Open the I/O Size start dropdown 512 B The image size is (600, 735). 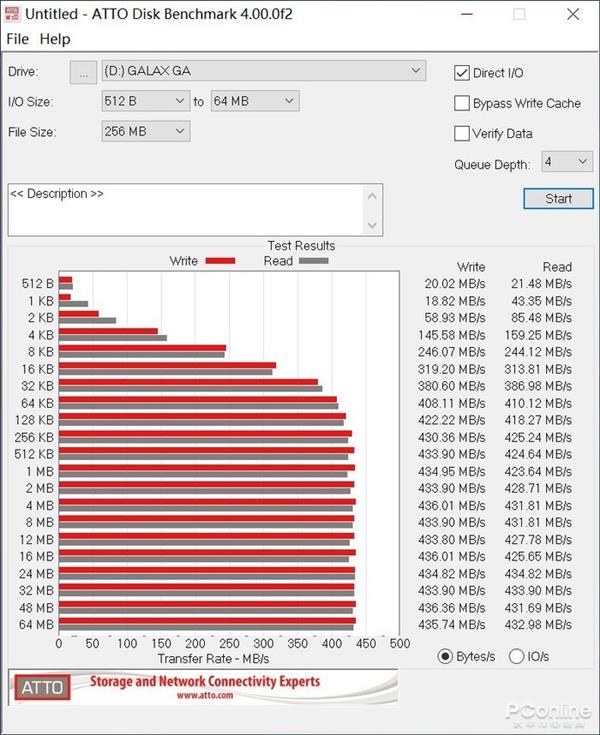(x=146, y=101)
